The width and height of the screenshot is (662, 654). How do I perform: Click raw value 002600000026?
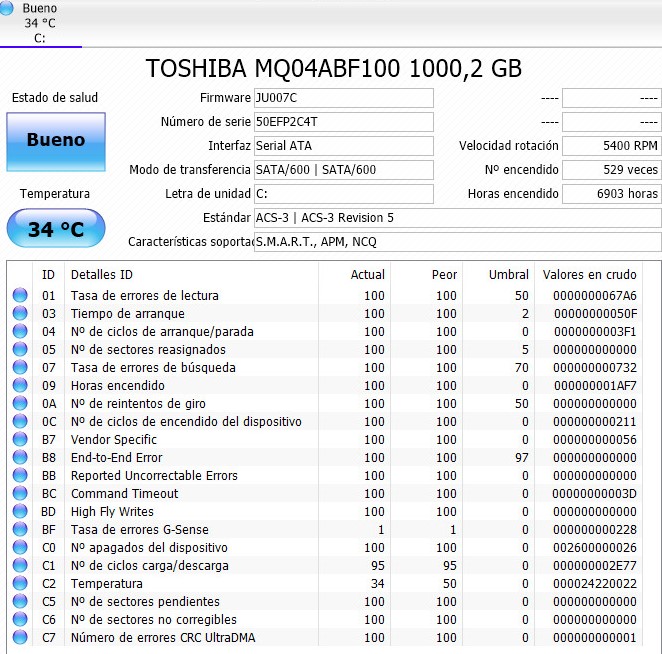(x=594, y=548)
